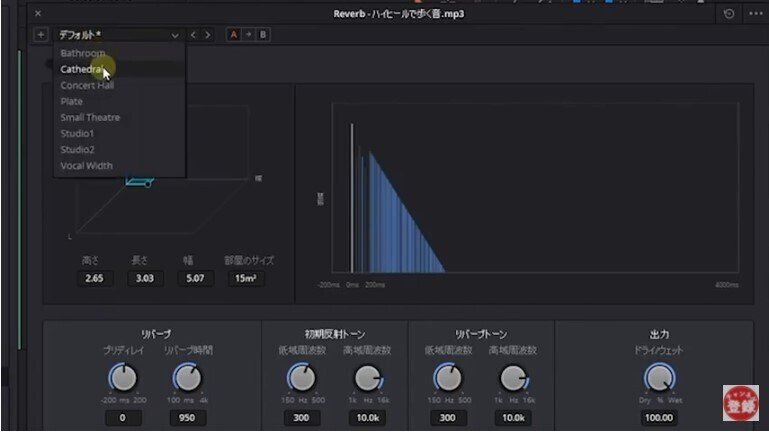Choose the Bathroom preset
Image resolution: width=769 pixels, height=432 pixels.
click(x=119, y=53)
